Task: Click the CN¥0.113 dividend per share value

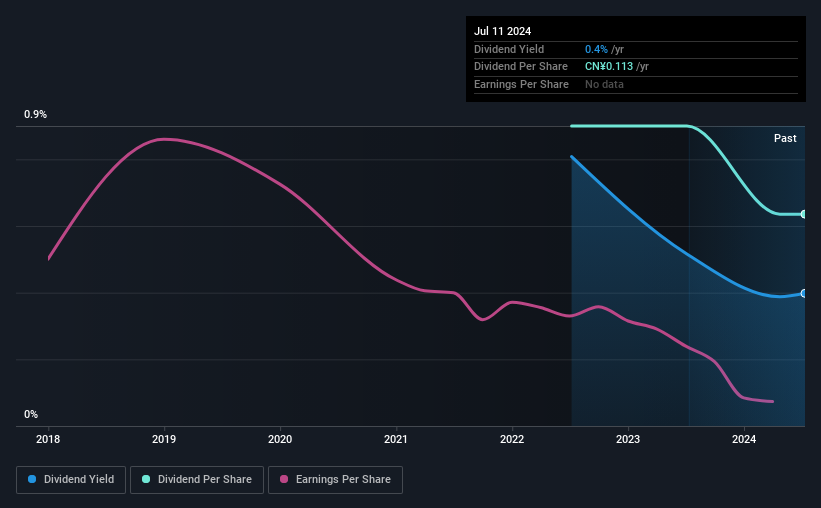Action: (609, 67)
